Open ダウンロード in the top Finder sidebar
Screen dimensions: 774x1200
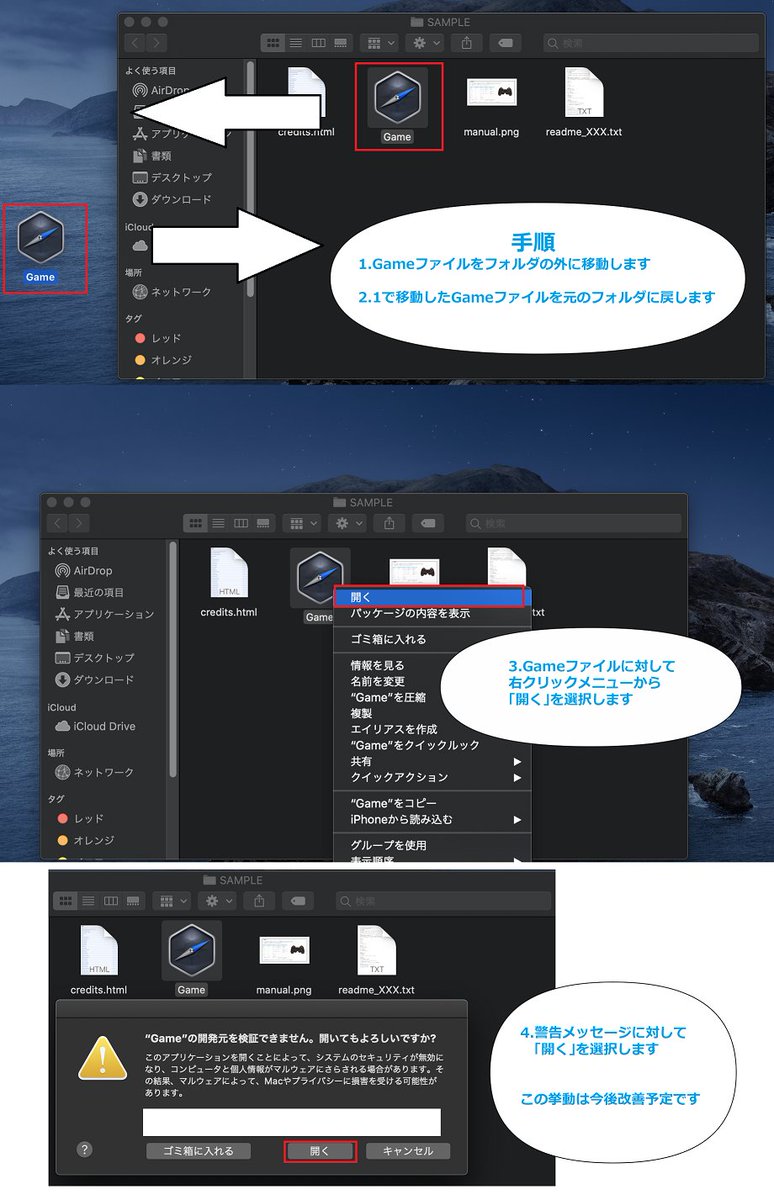[x=172, y=199]
